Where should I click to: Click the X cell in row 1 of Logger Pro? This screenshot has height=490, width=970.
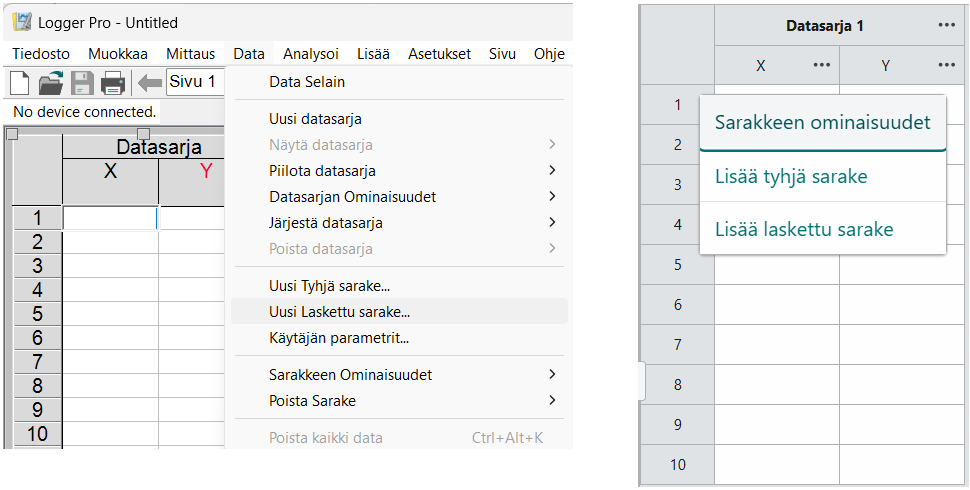point(110,218)
